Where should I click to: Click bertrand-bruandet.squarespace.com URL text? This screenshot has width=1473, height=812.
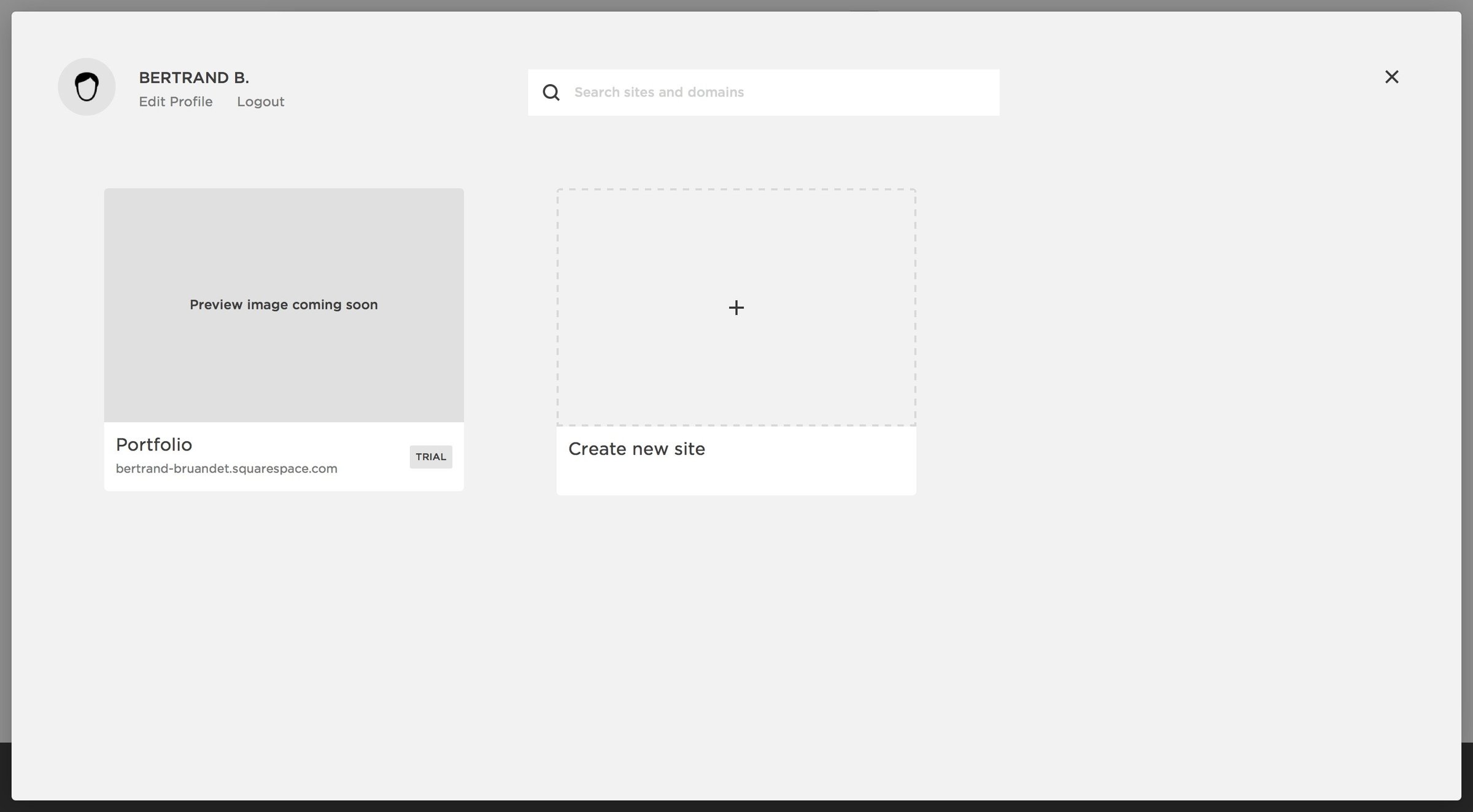click(x=226, y=469)
